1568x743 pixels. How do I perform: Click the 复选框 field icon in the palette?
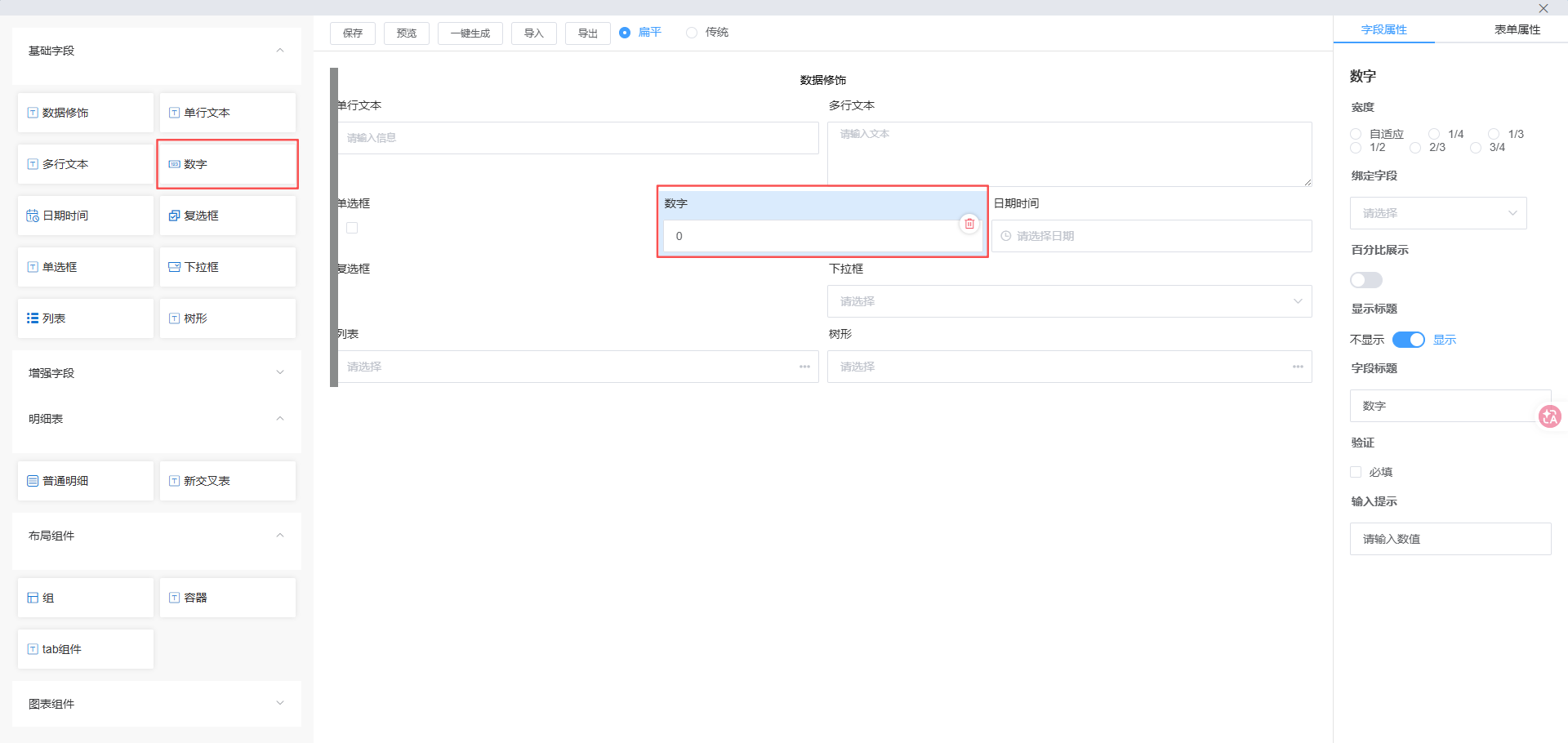(174, 216)
